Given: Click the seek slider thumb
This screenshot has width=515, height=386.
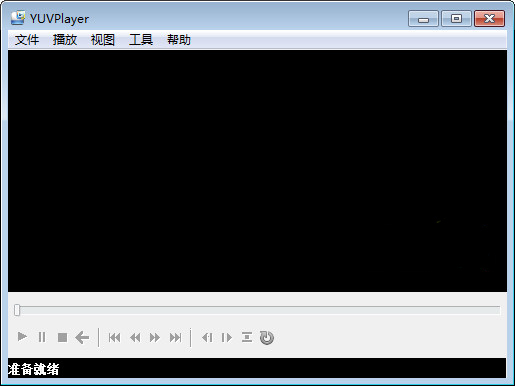Looking at the screenshot, I should click(x=17, y=310).
